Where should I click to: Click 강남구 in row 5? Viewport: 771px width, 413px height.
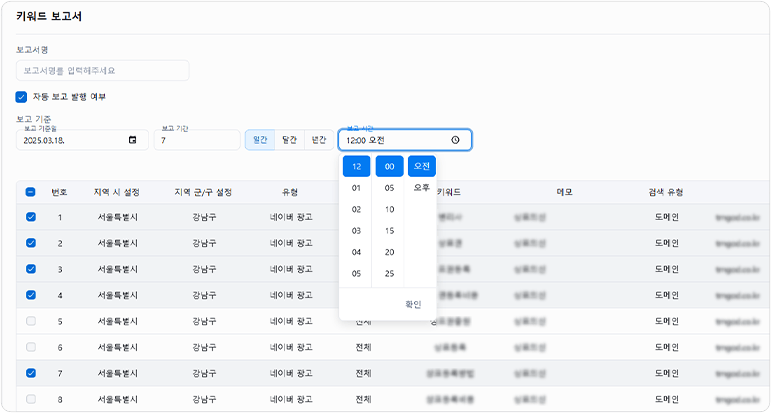click(204, 321)
